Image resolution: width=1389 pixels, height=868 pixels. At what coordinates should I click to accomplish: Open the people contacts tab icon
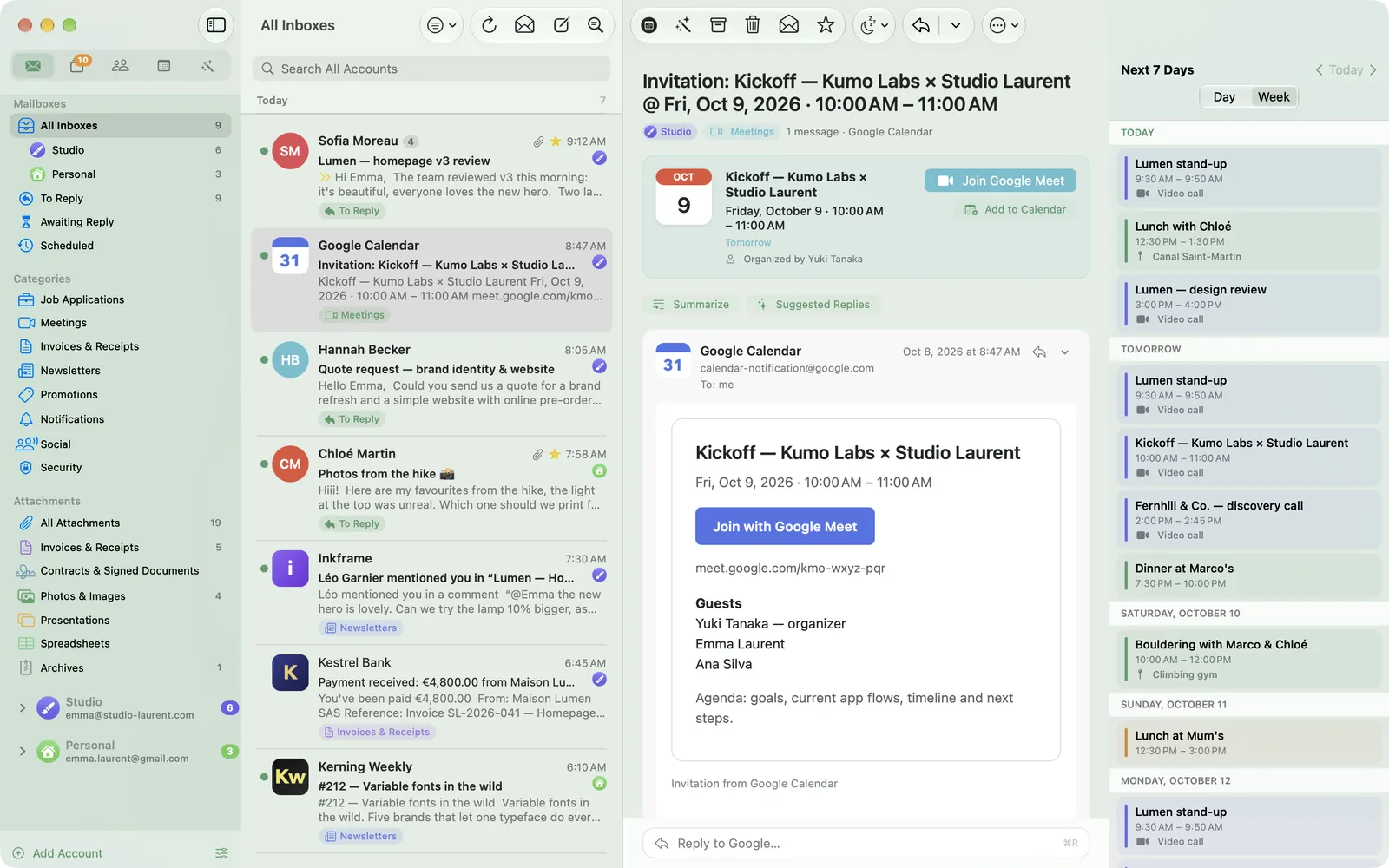tap(121, 66)
